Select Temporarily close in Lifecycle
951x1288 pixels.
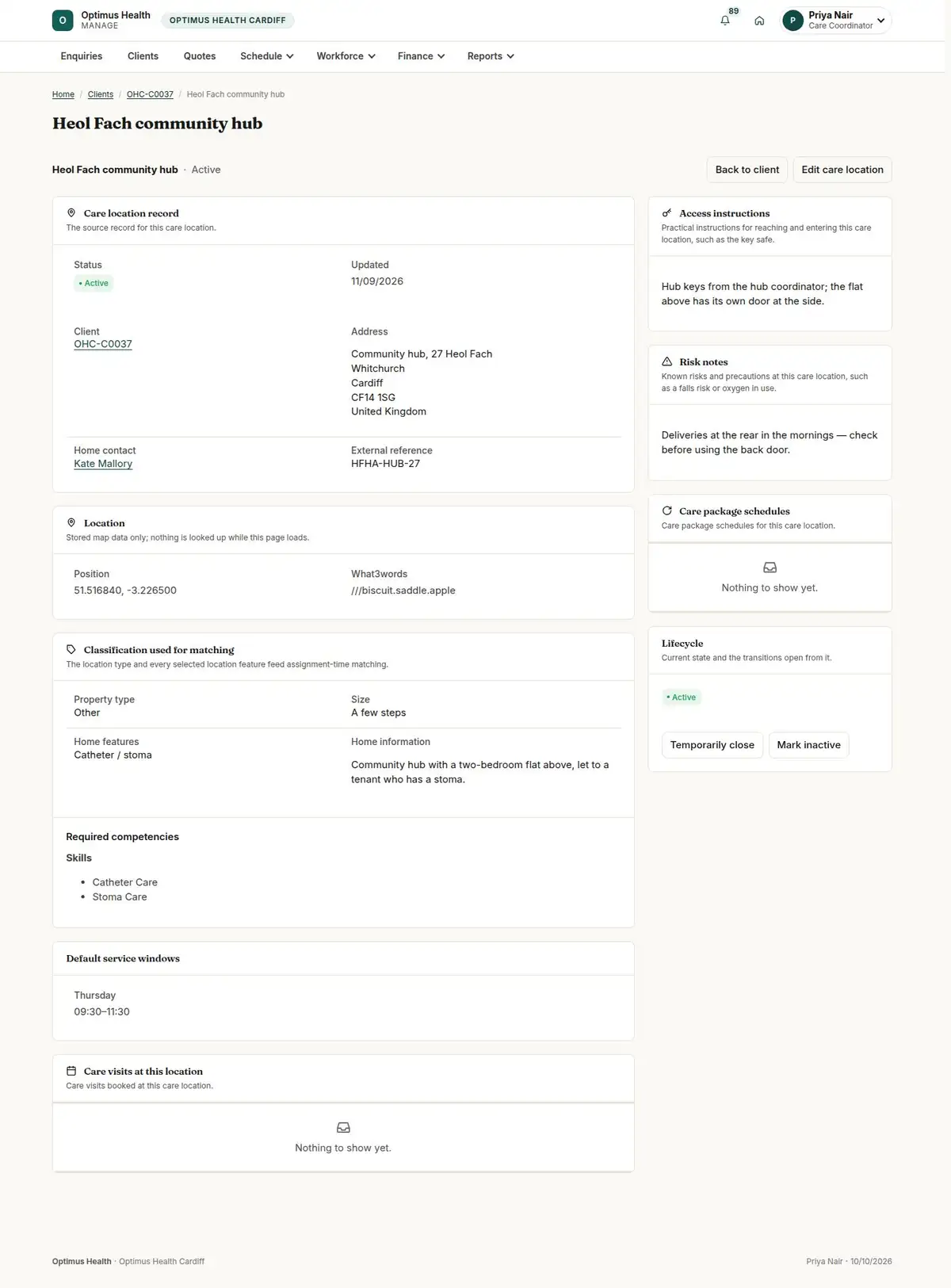click(x=712, y=745)
